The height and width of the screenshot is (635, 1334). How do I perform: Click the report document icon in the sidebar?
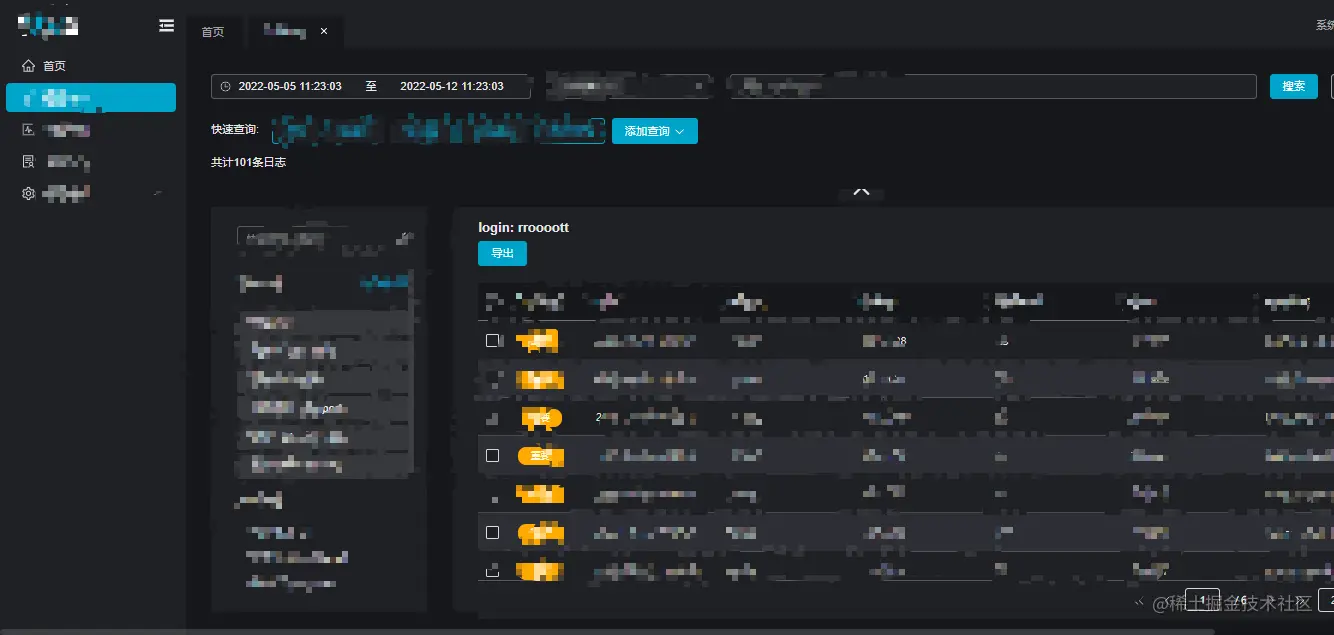point(28,161)
